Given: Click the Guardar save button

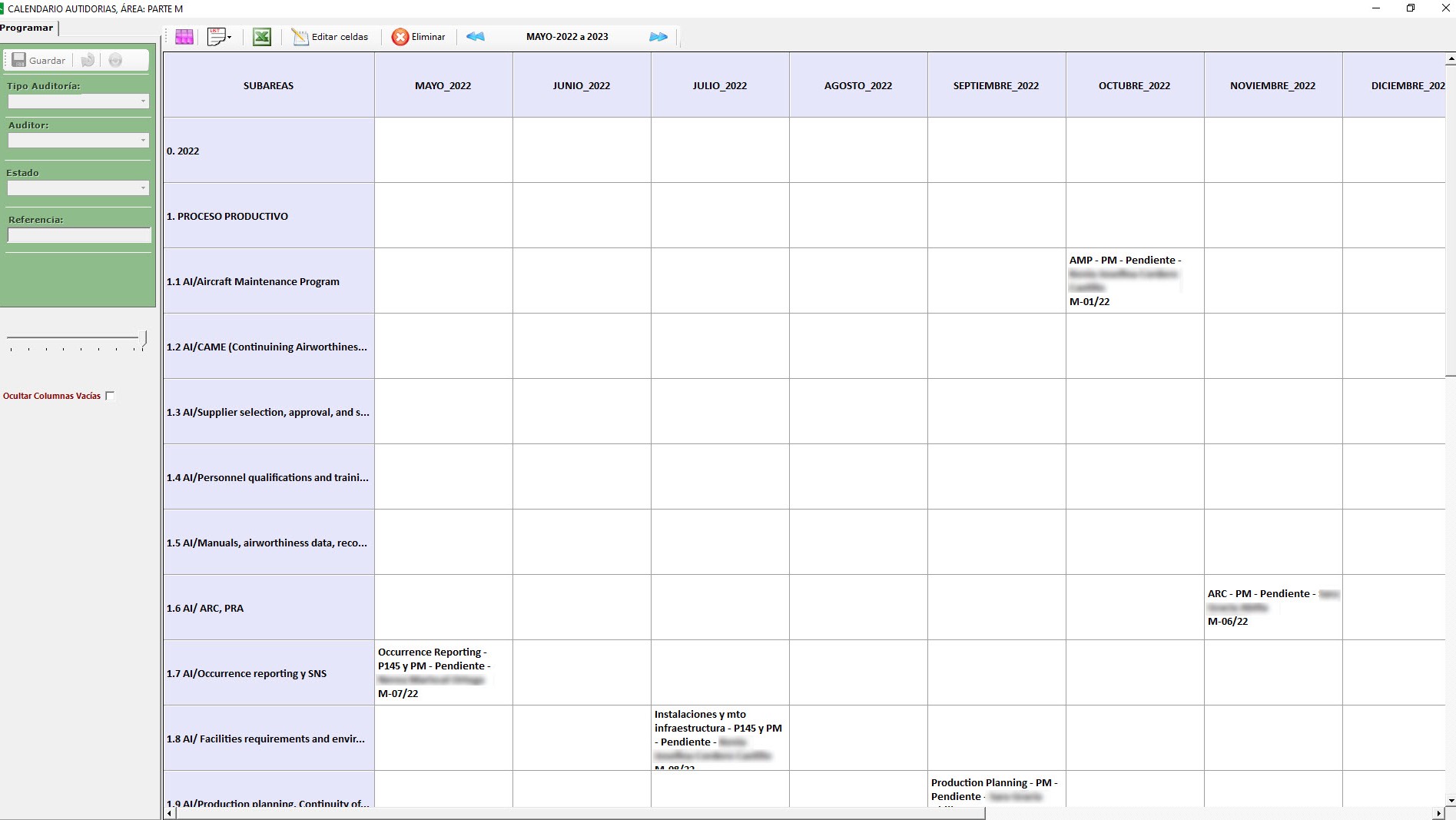Looking at the screenshot, I should pos(39,61).
